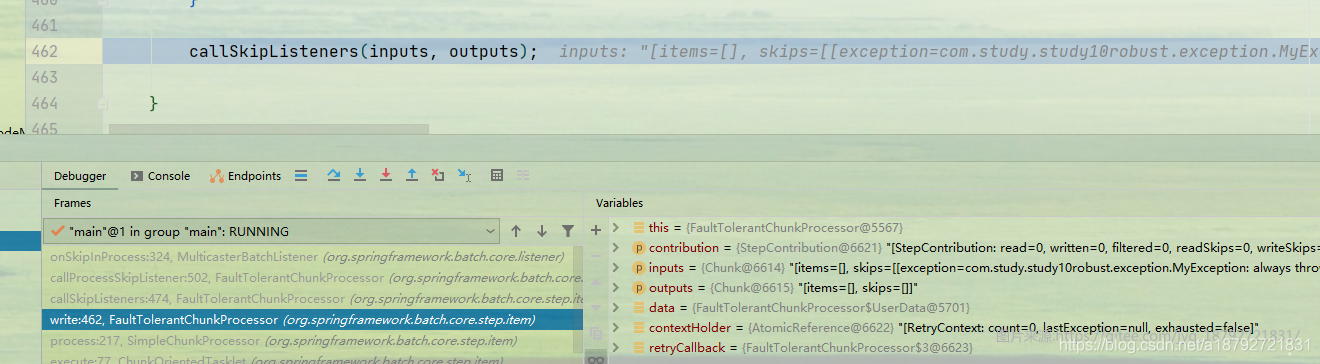
Task: Click the Variables panel header
Action: click(619, 203)
